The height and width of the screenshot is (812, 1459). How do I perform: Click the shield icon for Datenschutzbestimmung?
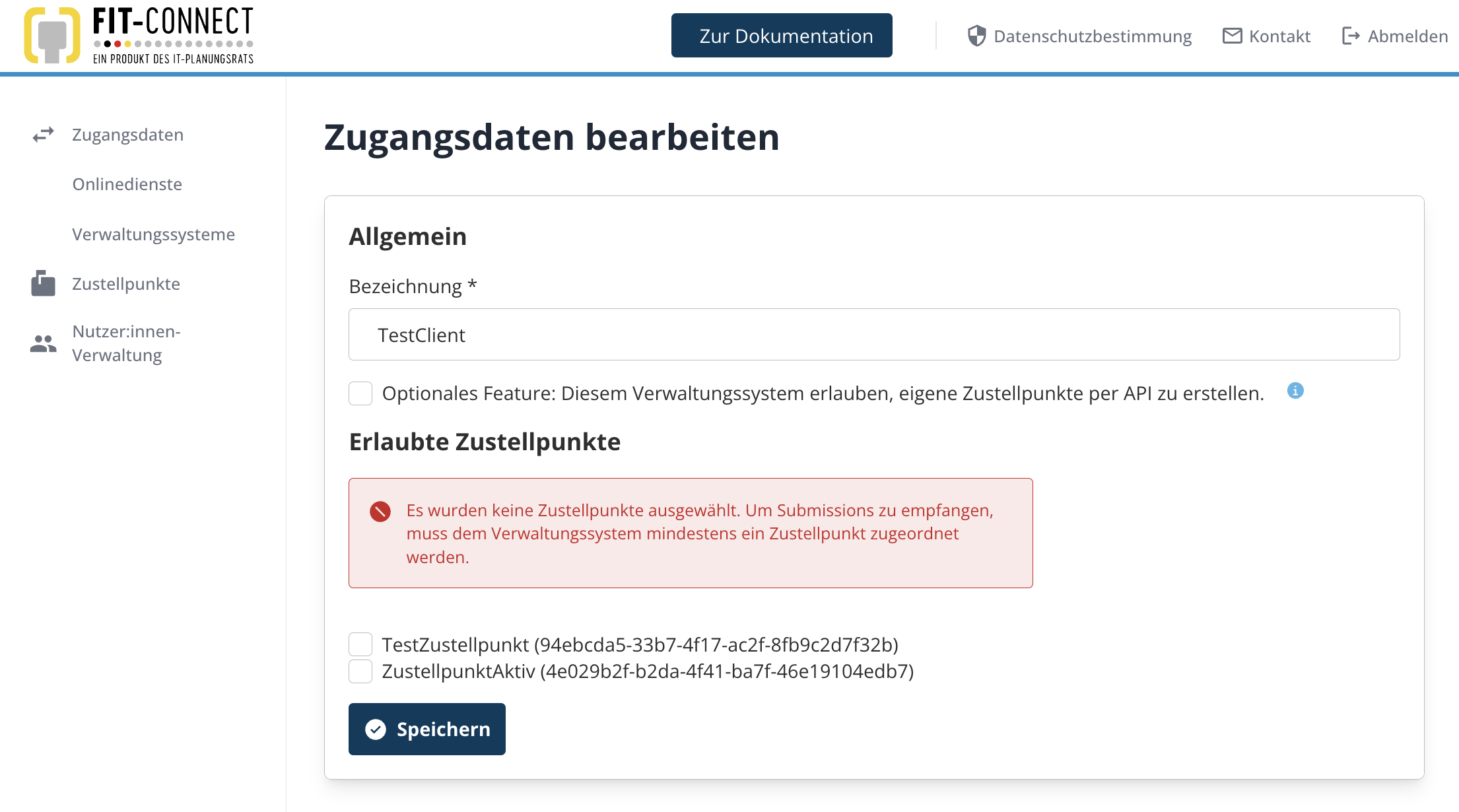[976, 36]
